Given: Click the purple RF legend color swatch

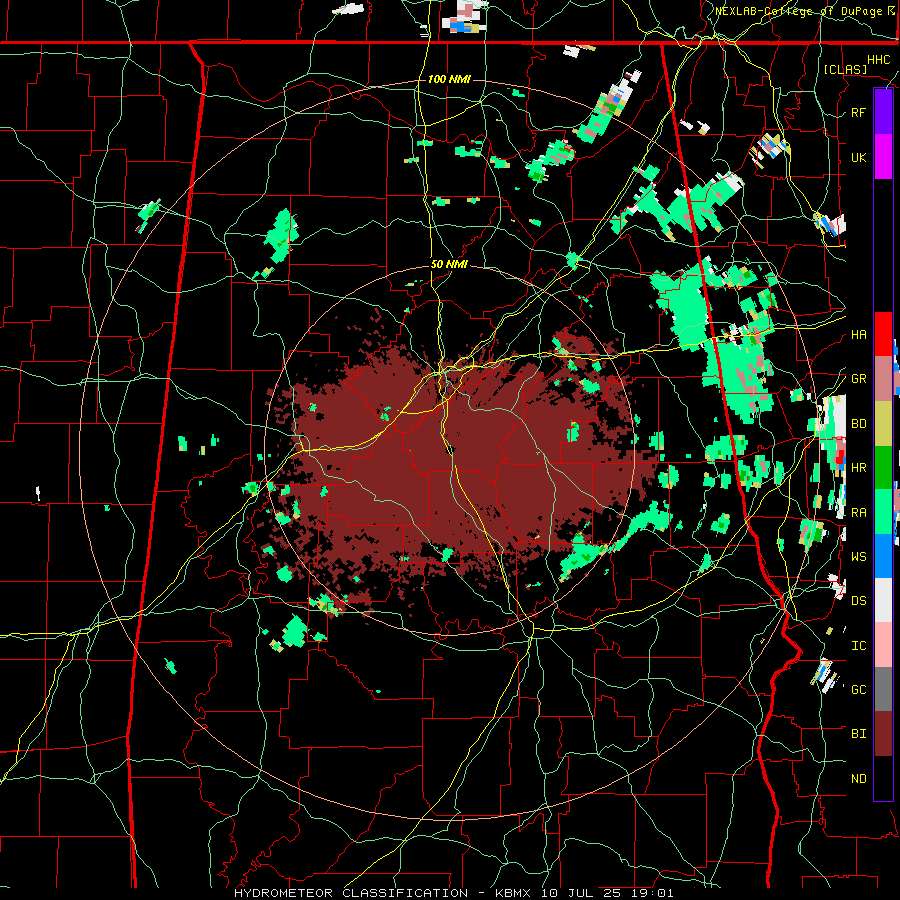Looking at the screenshot, I should click(x=883, y=112).
